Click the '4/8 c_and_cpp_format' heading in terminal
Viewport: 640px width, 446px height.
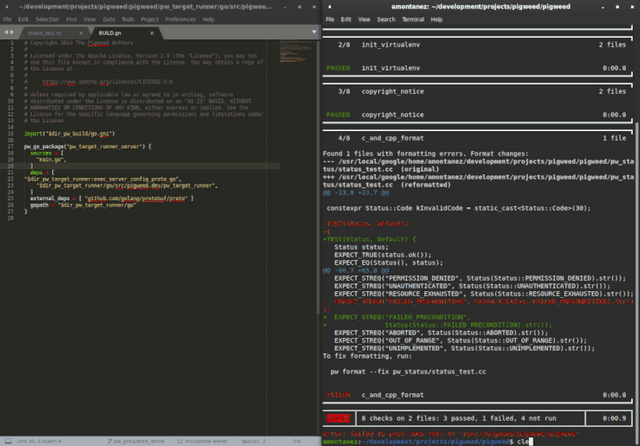click(381, 138)
